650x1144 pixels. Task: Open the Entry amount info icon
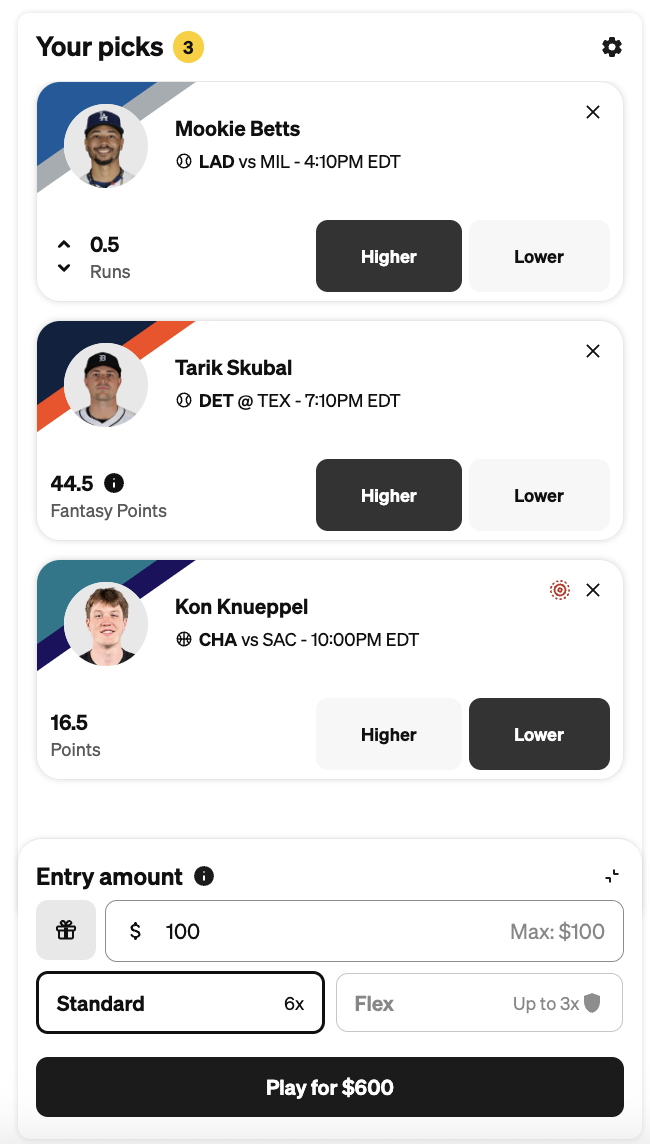[204, 876]
